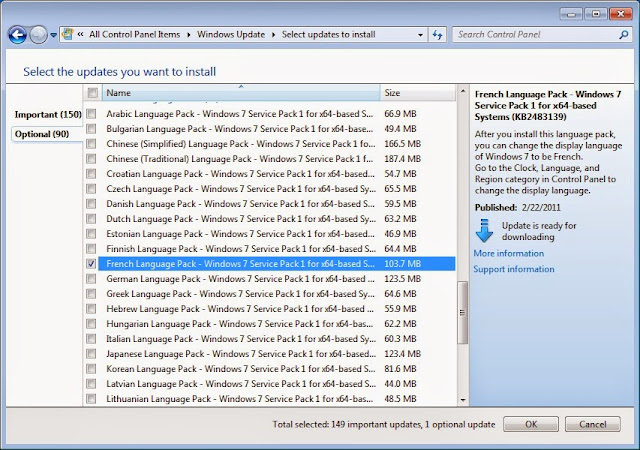This screenshot has height=450, width=640.
Task: Click the refresh address bar button
Action: 437,35
